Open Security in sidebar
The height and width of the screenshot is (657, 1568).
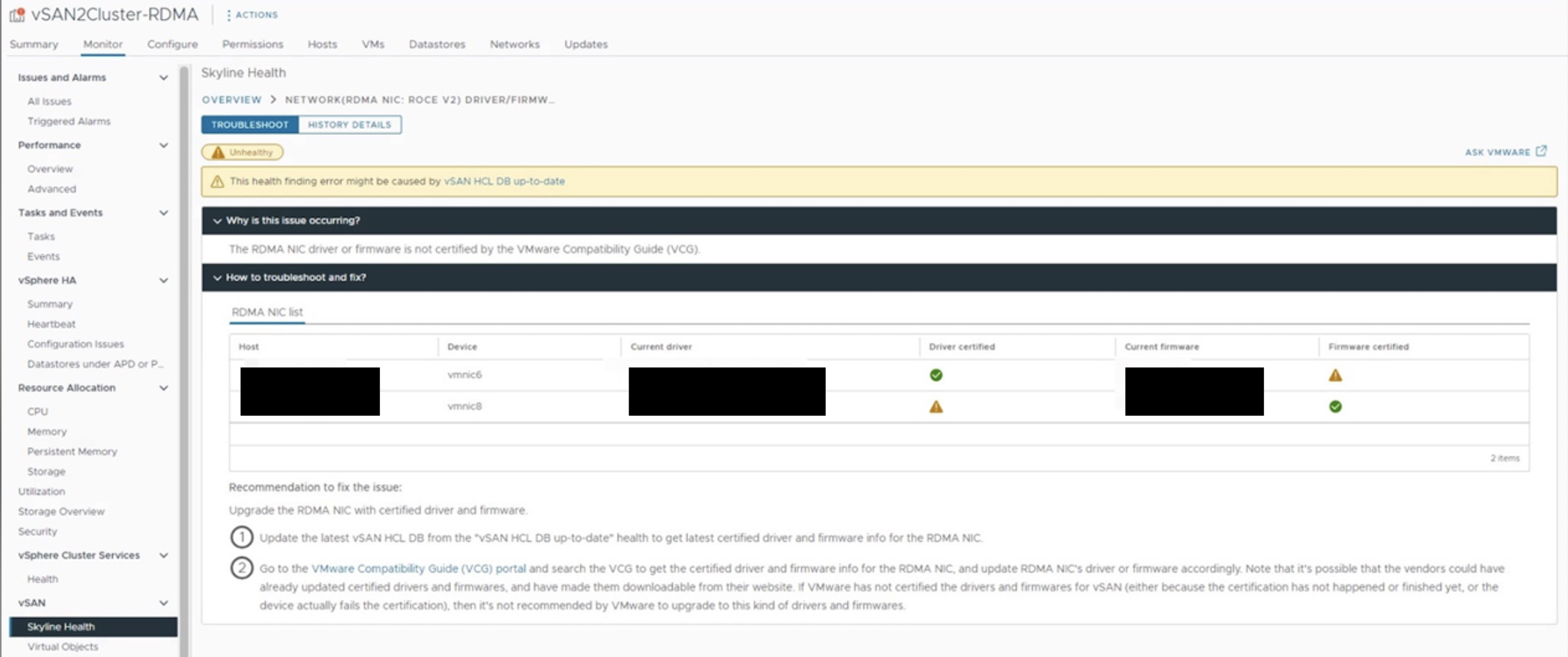pyautogui.click(x=37, y=532)
